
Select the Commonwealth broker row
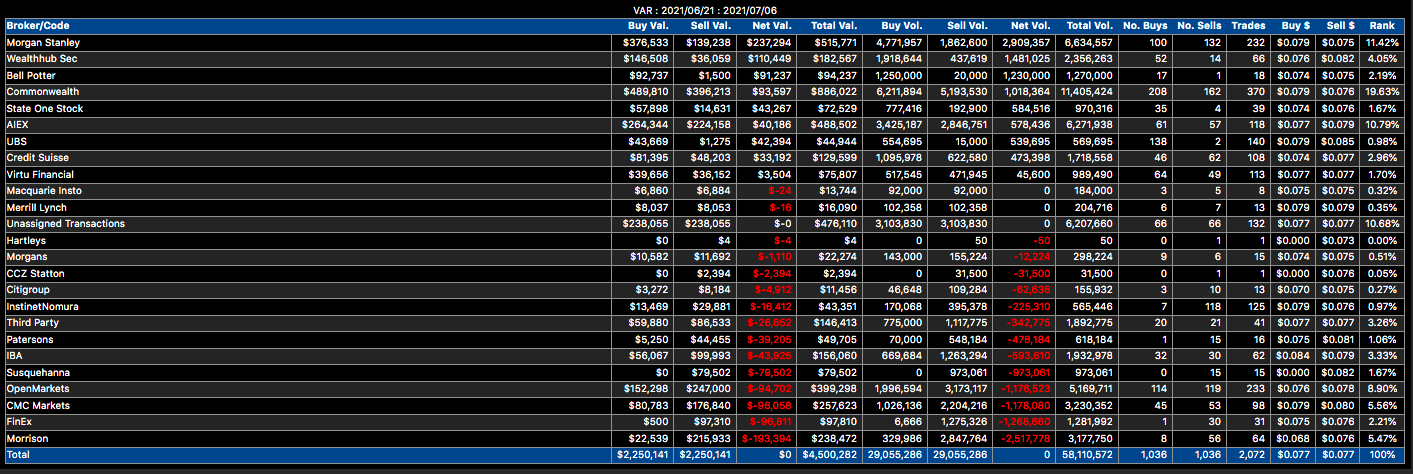[x=706, y=92]
